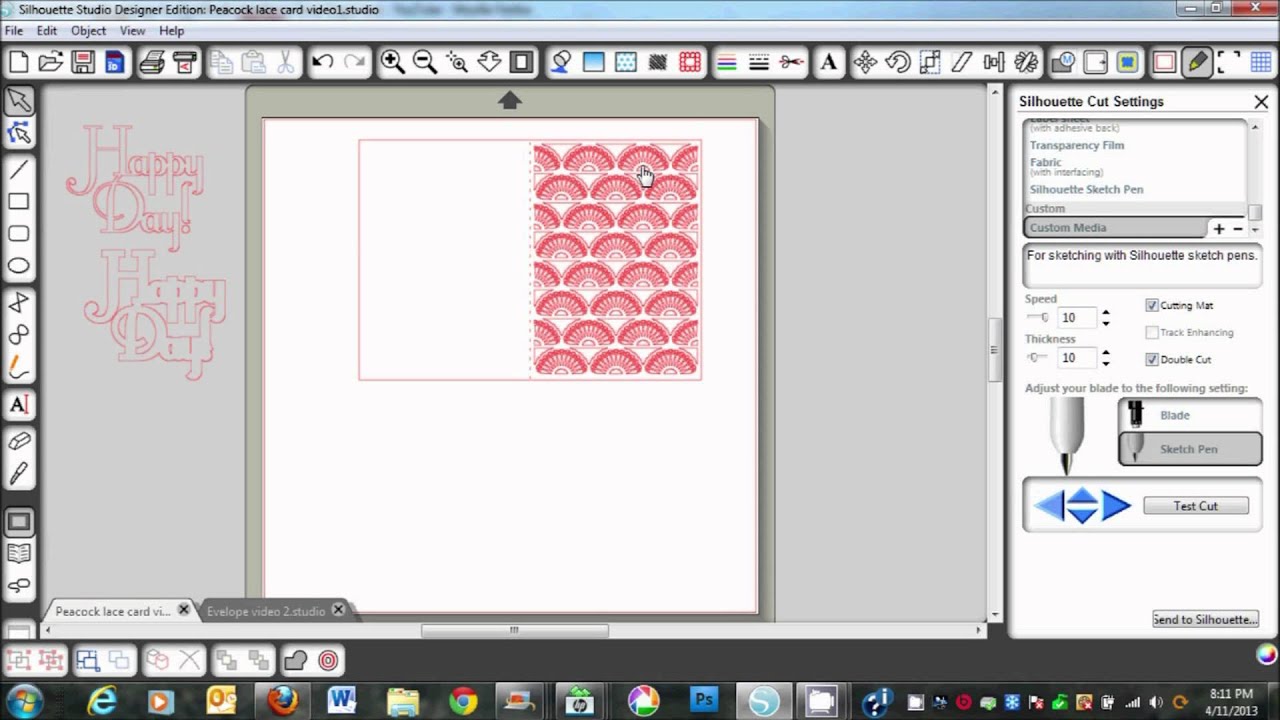This screenshot has height=720, width=1280.
Task: Switch to the Peacock lace card tab
Action: [113, 611]
